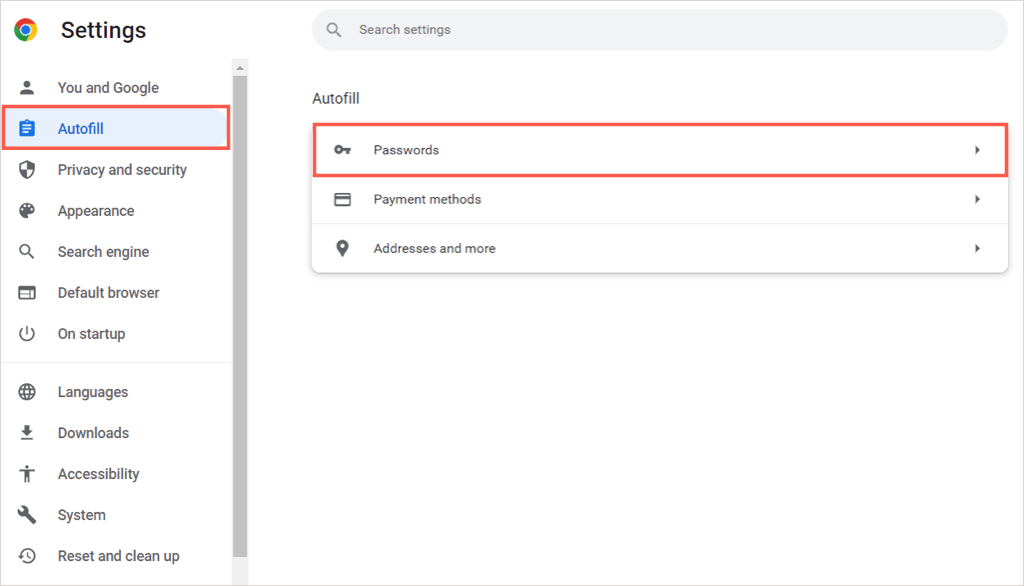Click the key icon beside Passwords
Image resolution: width=1024 pixels, height=586 pixels.
pos(342,150)
